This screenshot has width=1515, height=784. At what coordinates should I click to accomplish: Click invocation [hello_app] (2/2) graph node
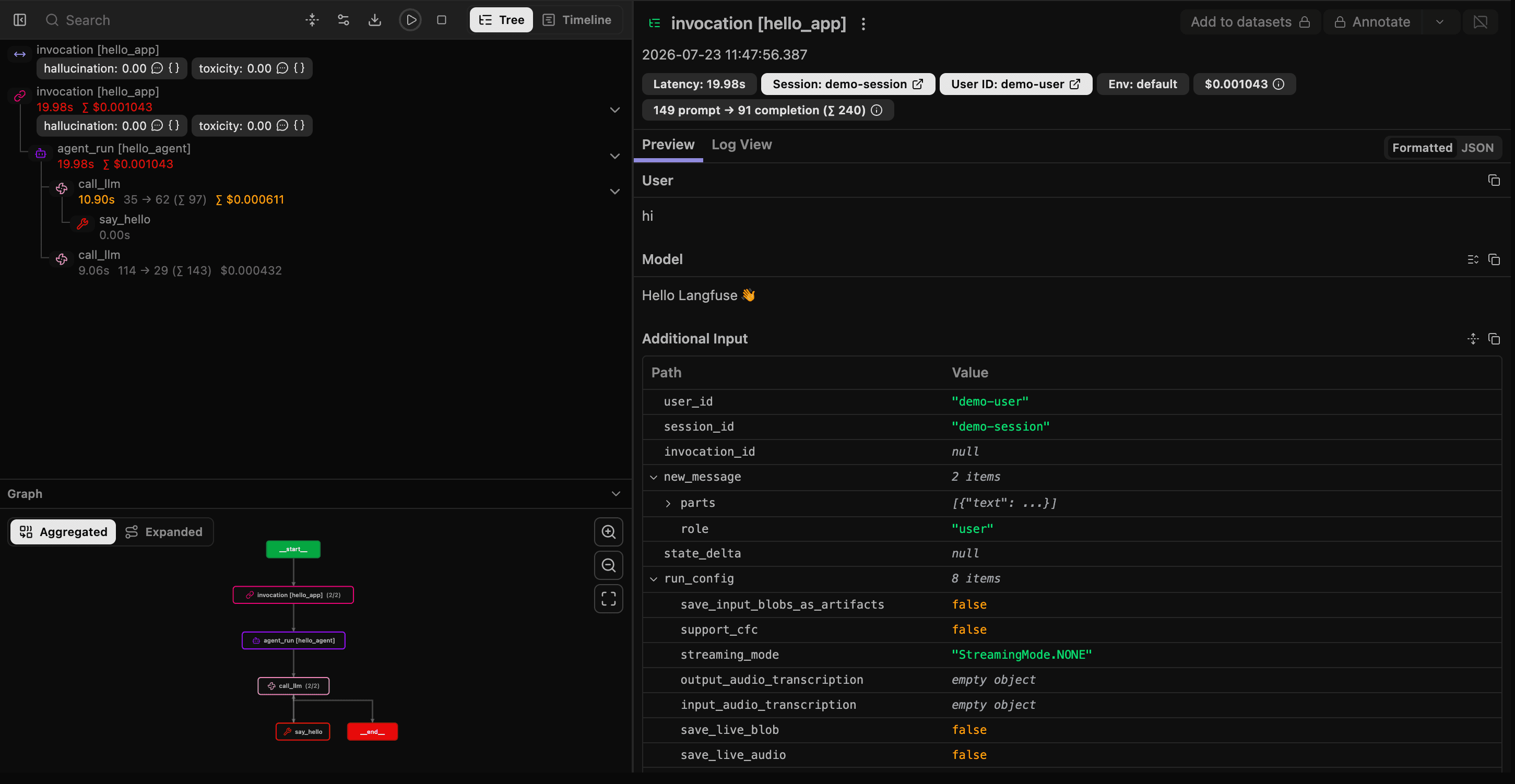click(293, 595)
